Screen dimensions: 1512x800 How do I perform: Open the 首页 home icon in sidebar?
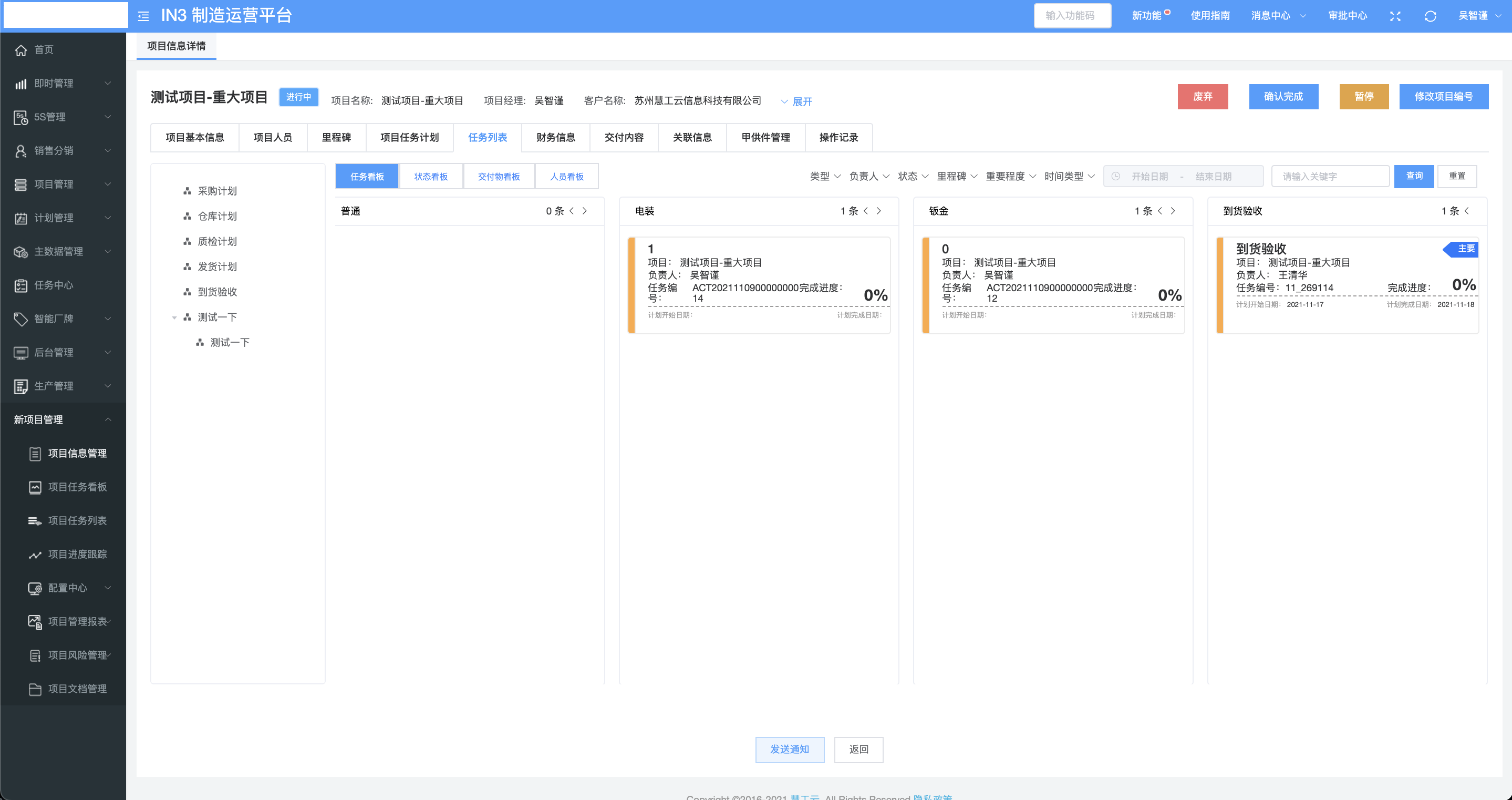[21, 50]
